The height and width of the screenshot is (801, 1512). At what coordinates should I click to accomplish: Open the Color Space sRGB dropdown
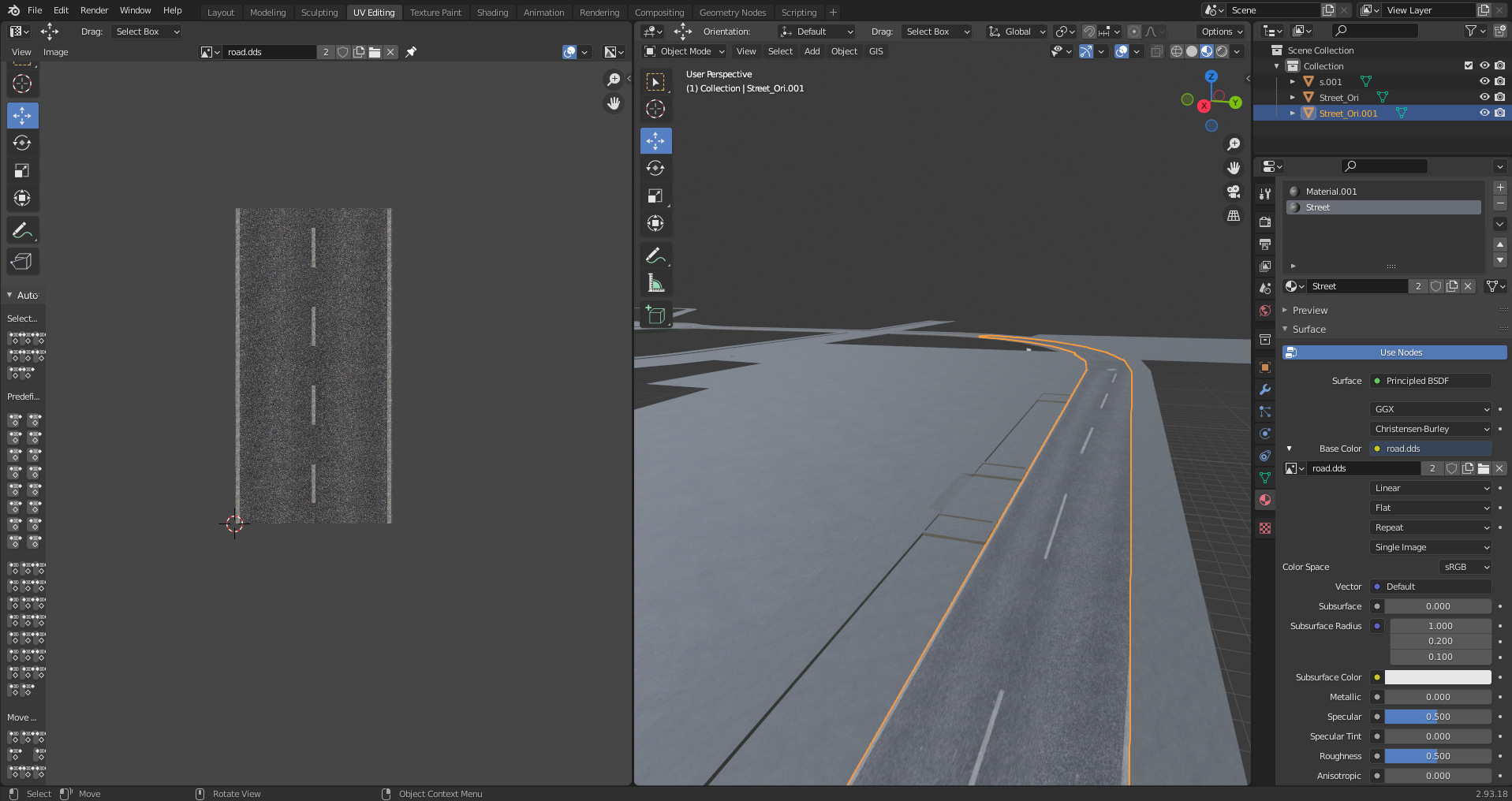pyautogui.click(x=1465, y=567)
